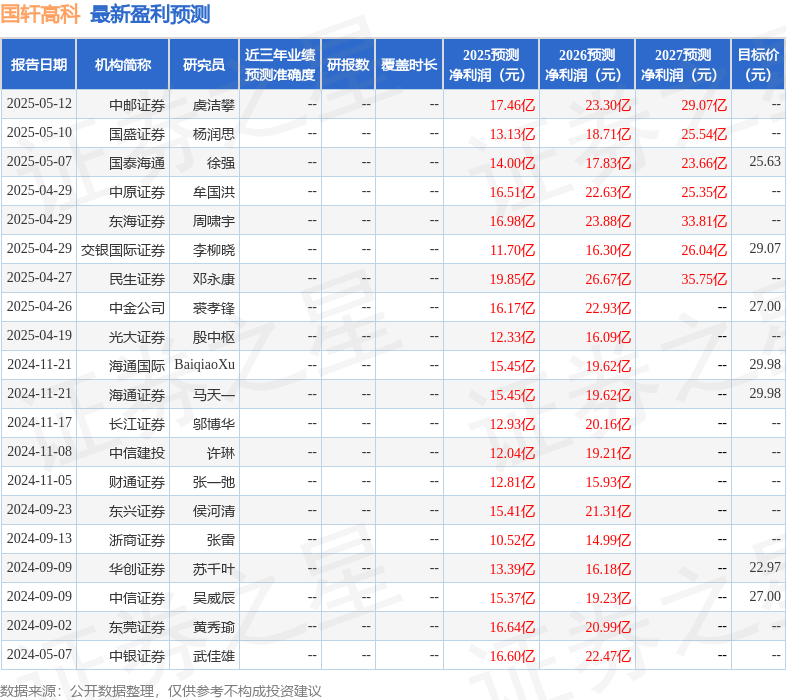The height and width of the screenshot is (700, 786).
Task: Click the 最新盈利预测 heading text
Action: pyautogui.click(x=150, y=14)
